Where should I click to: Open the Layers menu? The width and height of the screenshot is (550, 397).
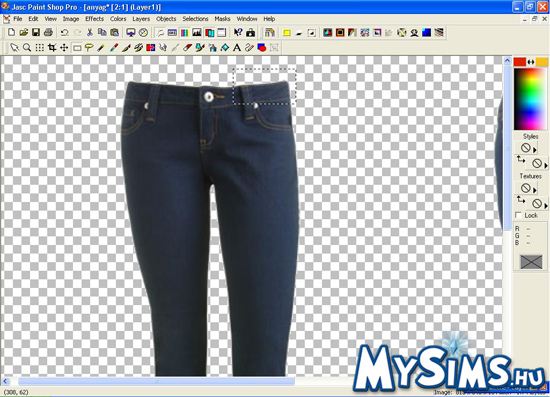coord(141,19)
